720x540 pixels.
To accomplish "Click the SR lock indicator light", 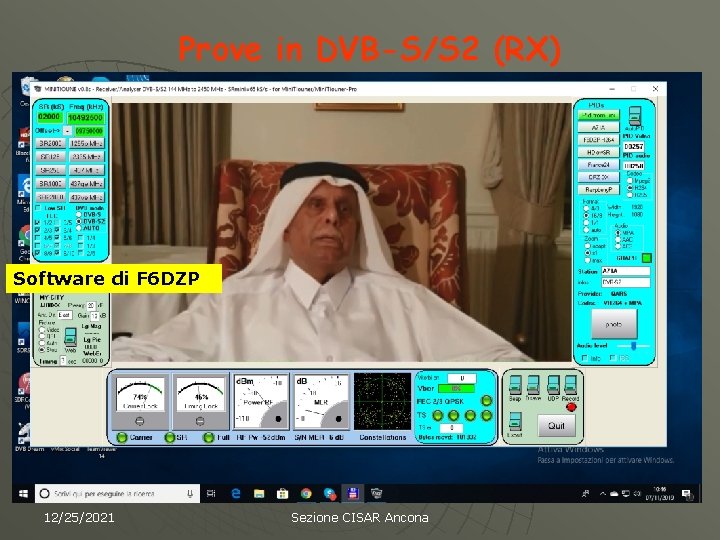I will coord(169,438).
